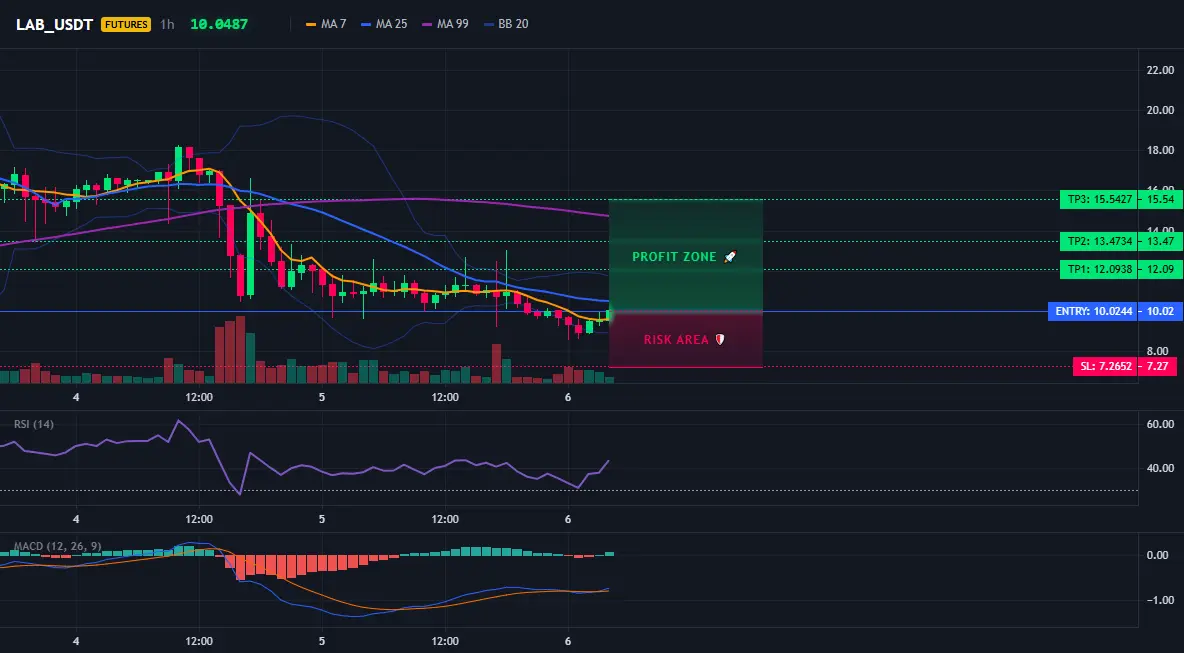Toggle the MA 25 legend item
Viewport: 1184px width, 653px height.
[384, 24]
